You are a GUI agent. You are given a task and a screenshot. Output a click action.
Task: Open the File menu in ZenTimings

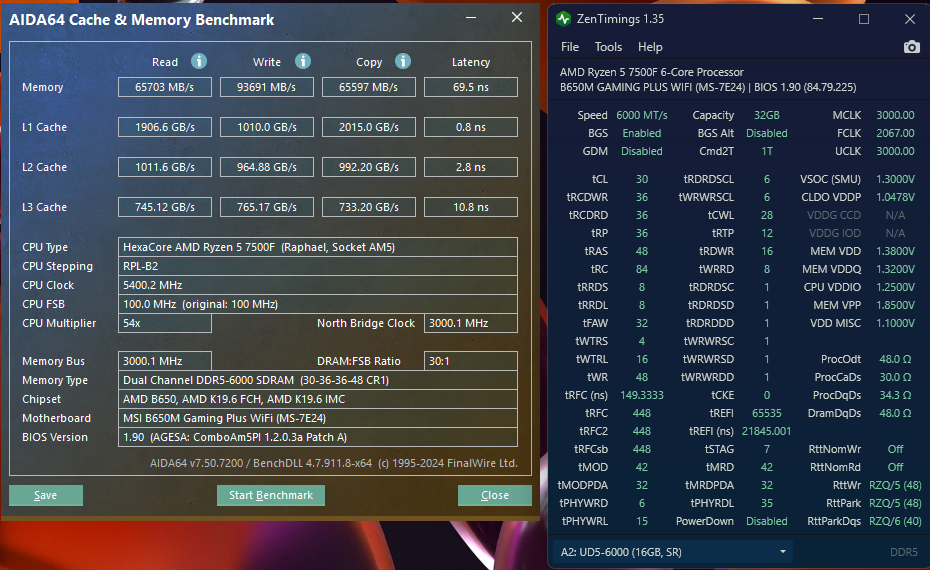569,47
